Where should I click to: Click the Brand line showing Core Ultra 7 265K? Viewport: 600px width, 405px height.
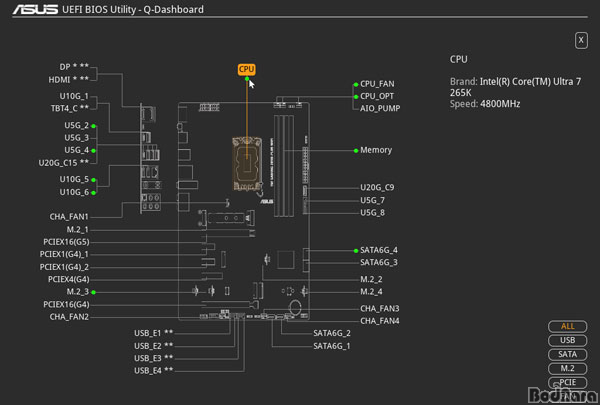[x=515, y=87]
